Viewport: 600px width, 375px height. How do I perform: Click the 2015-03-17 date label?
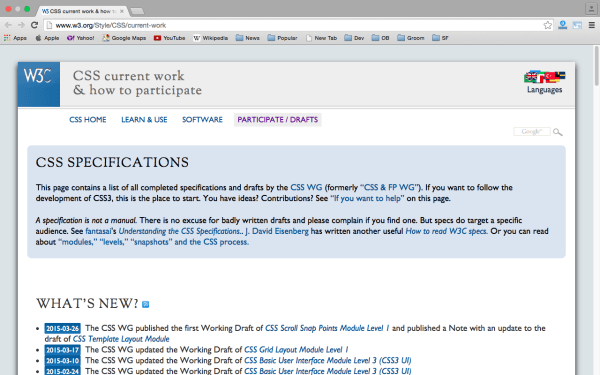(x=62, y=350)
